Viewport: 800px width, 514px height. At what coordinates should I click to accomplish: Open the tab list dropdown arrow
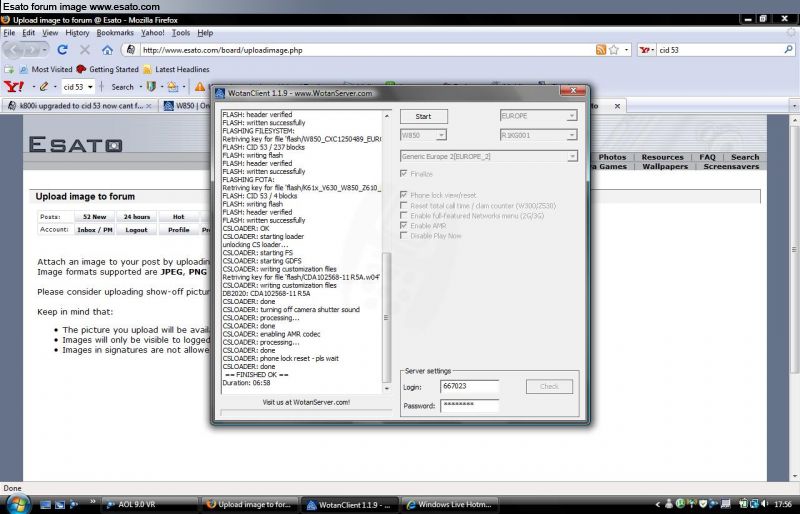(794, 106)
